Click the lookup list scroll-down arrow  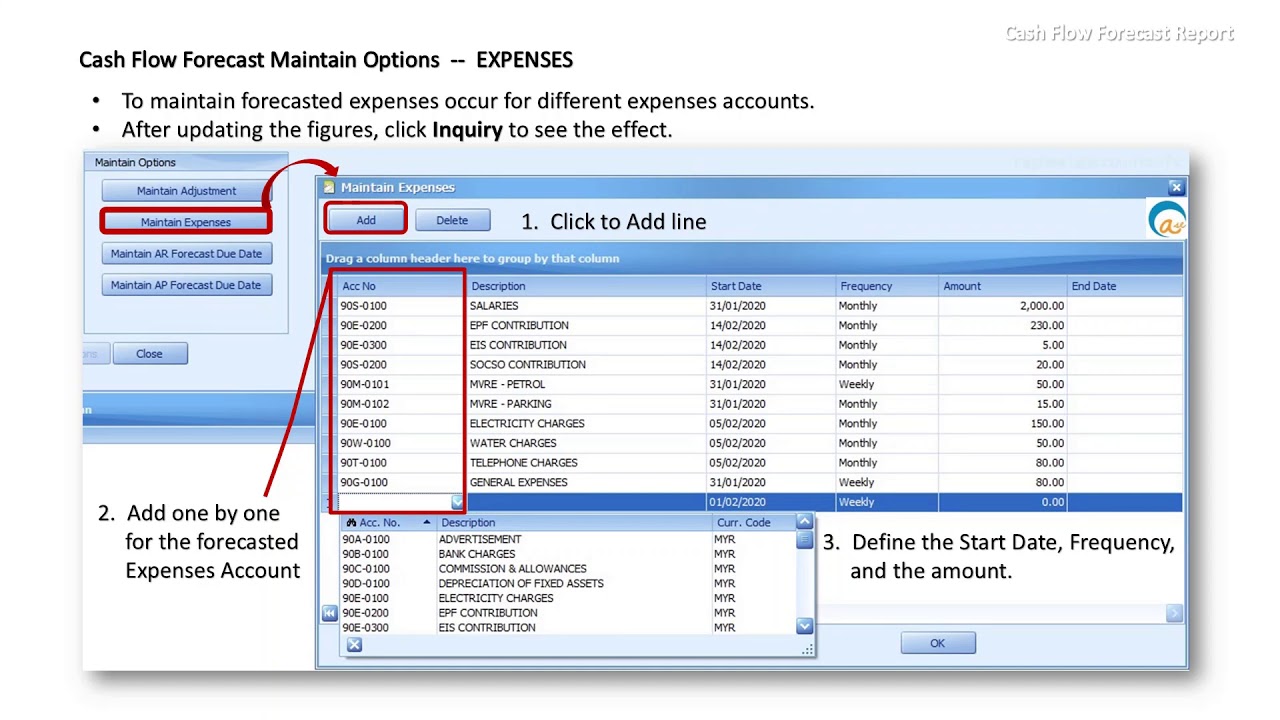pyautogui.click(x=804, y=626)
